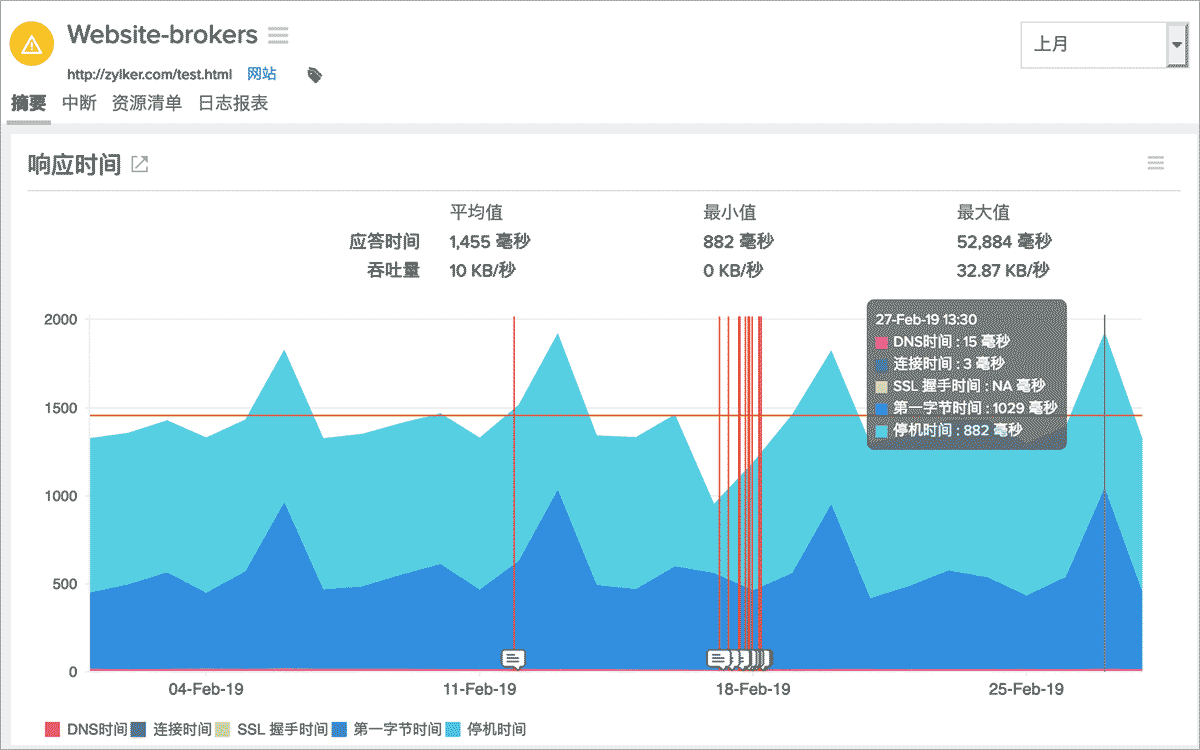Toggle the 停机时间 legend series
This screenshot has width=1200, height=750.
[x=486, y=729]
